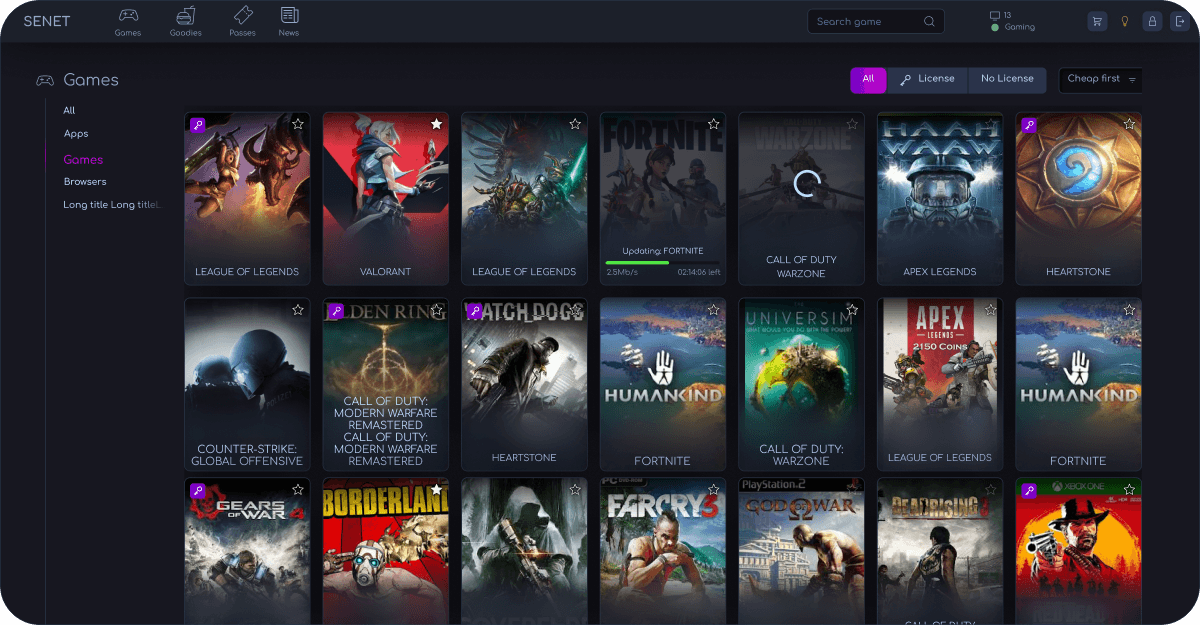1200x625 pixels.
Task: Select Apps in the sidebar
Action: point(76,134)
